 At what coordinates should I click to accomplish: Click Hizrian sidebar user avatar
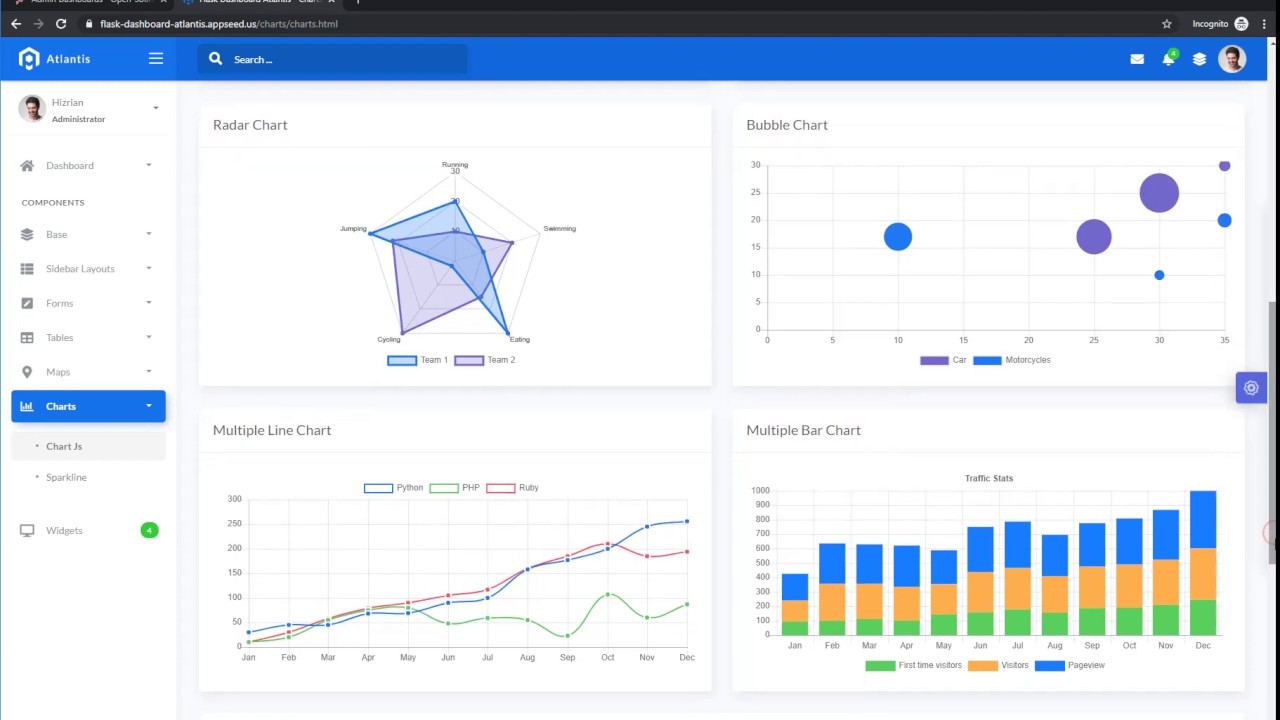point(32,109)
